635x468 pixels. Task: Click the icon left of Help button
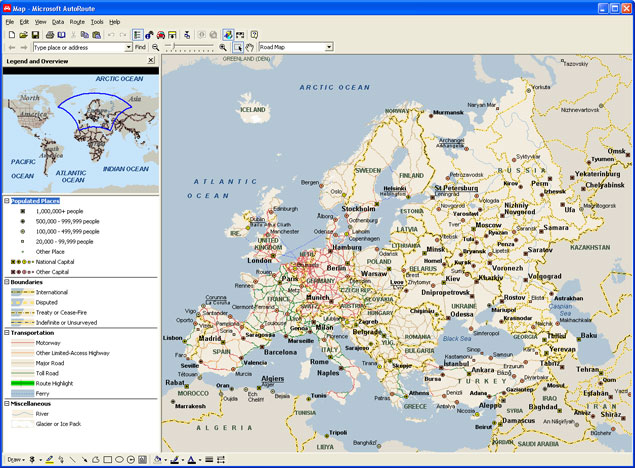(240, 35)
